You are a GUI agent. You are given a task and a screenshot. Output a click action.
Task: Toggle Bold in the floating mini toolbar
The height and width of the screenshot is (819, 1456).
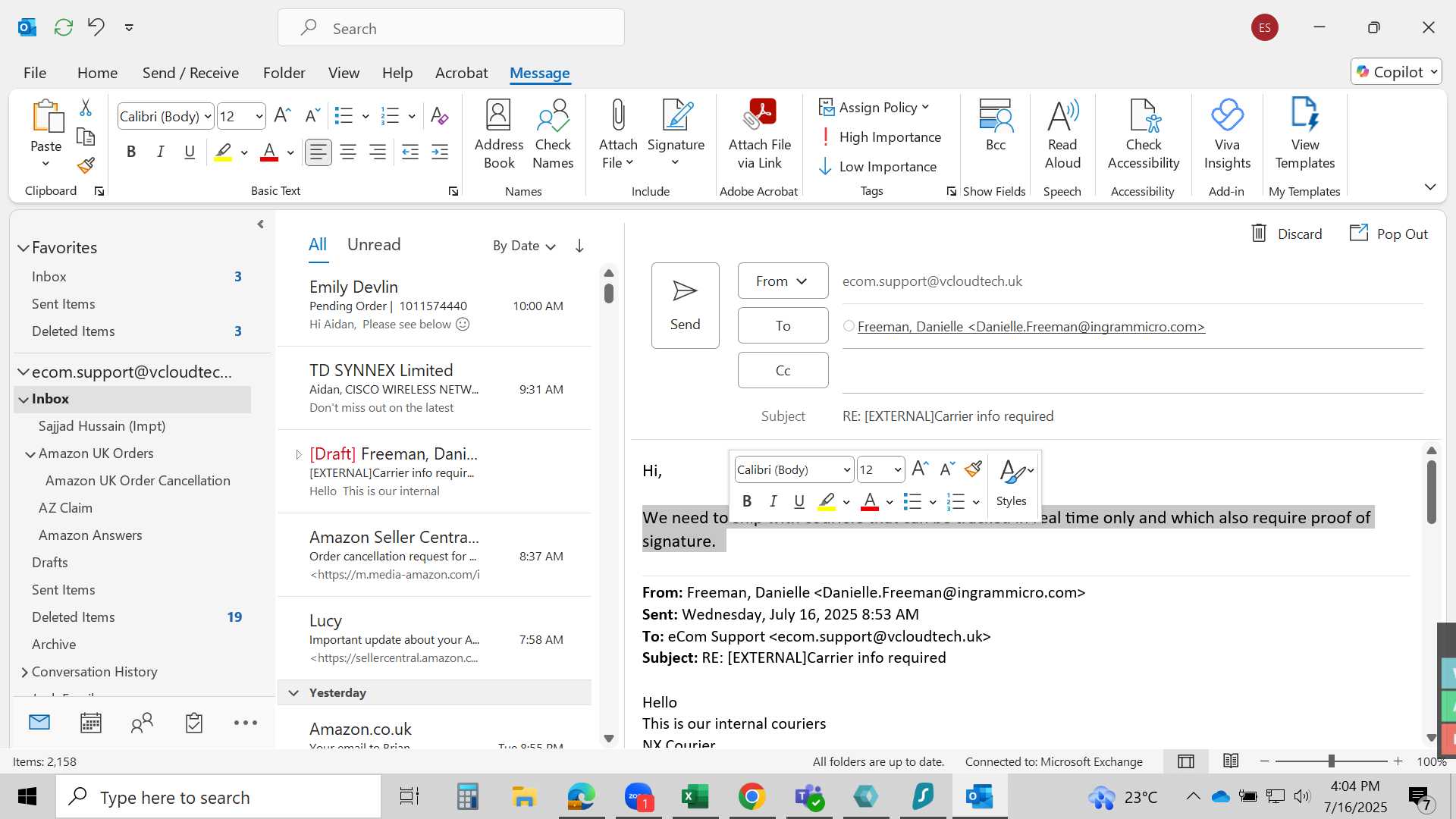click(747, 501)
